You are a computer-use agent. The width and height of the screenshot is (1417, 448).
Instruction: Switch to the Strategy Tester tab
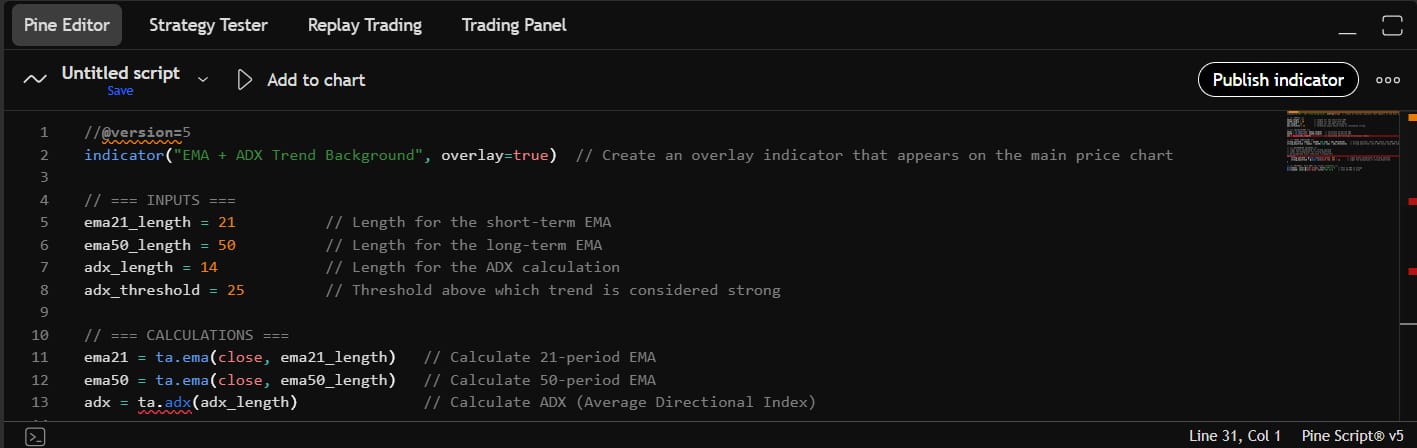pyautogui.click(x=208, y=25)
